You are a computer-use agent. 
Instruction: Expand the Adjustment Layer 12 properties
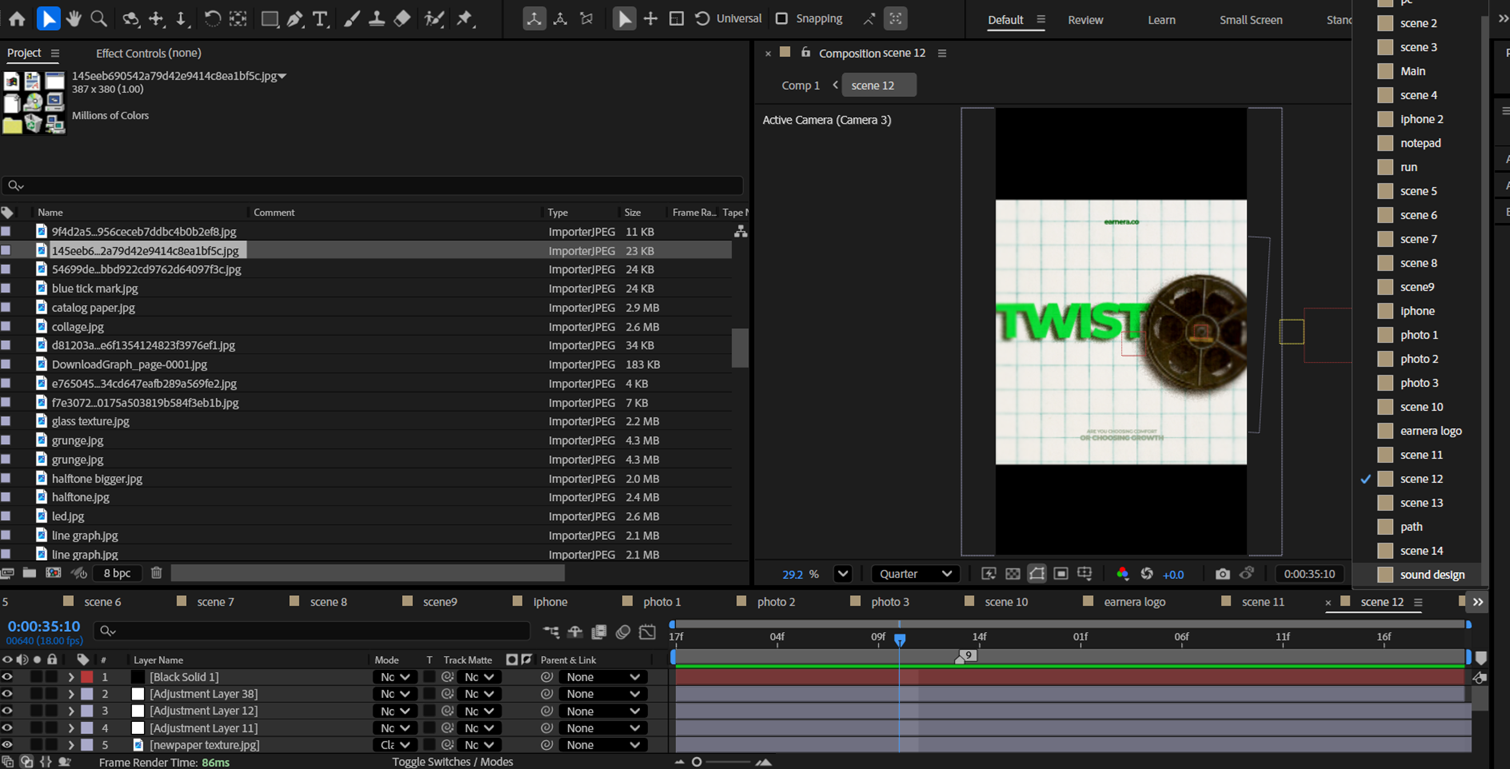click(x=71, y=711)
